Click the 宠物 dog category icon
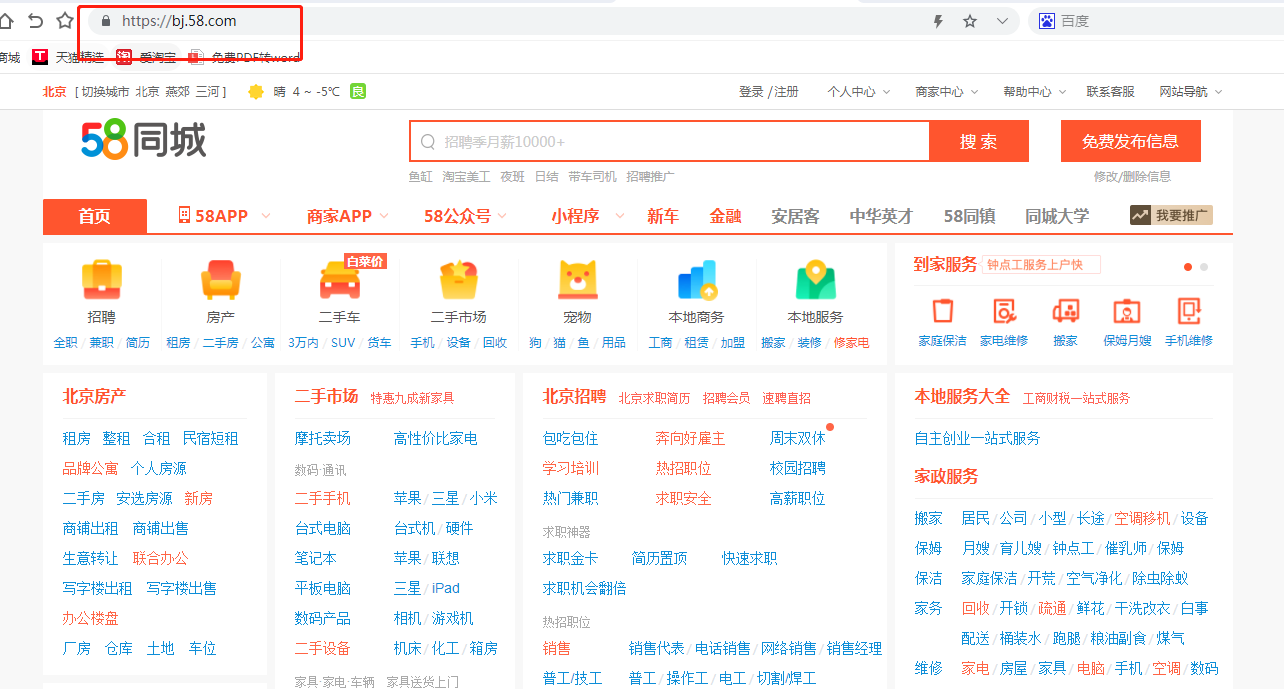Screen dimensions: 1284x689 (577, 280)
